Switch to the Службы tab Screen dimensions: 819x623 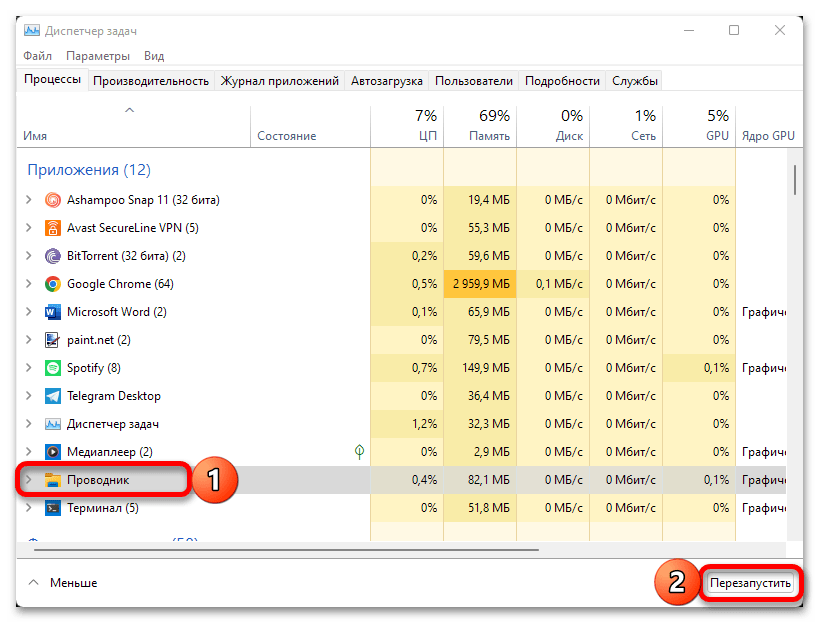point(635,81)
